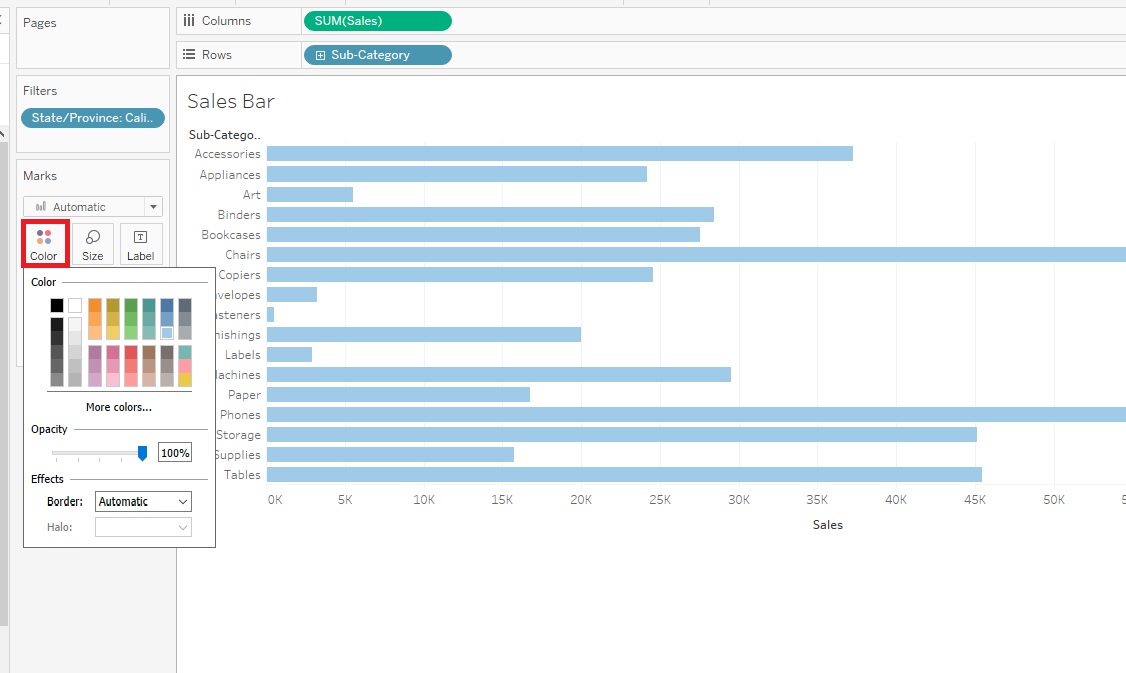Click the Columns shelf icon
This screenshot has width=1126, height=673.
[x=189, y=21]
